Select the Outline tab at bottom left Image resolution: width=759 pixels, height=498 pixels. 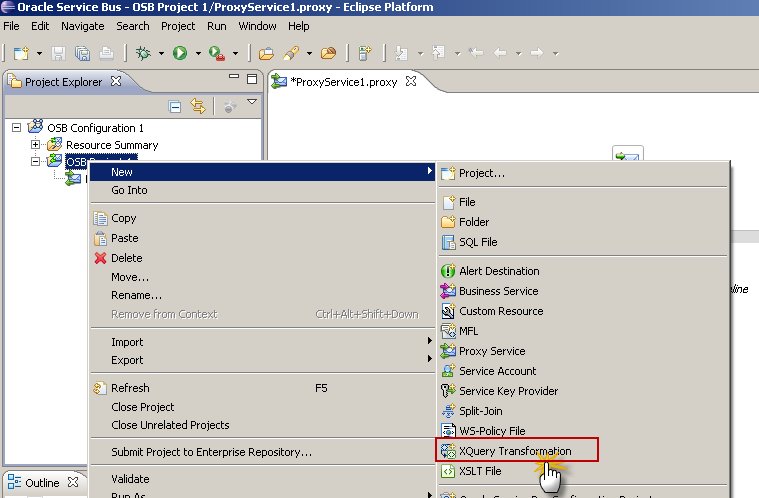coord(41,483)
